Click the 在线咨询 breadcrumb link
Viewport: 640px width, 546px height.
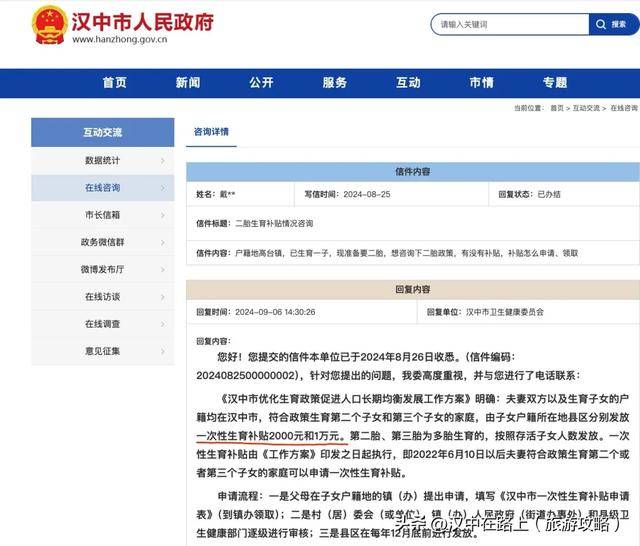pyautogui.click(x=624, y=108)
